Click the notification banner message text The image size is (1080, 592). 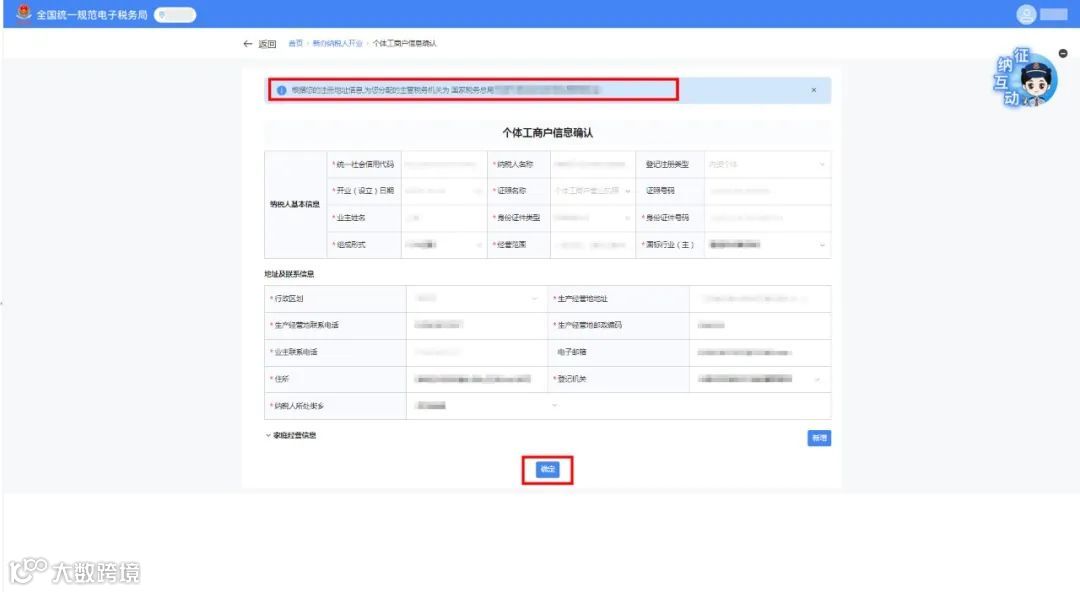pos(445,90)
